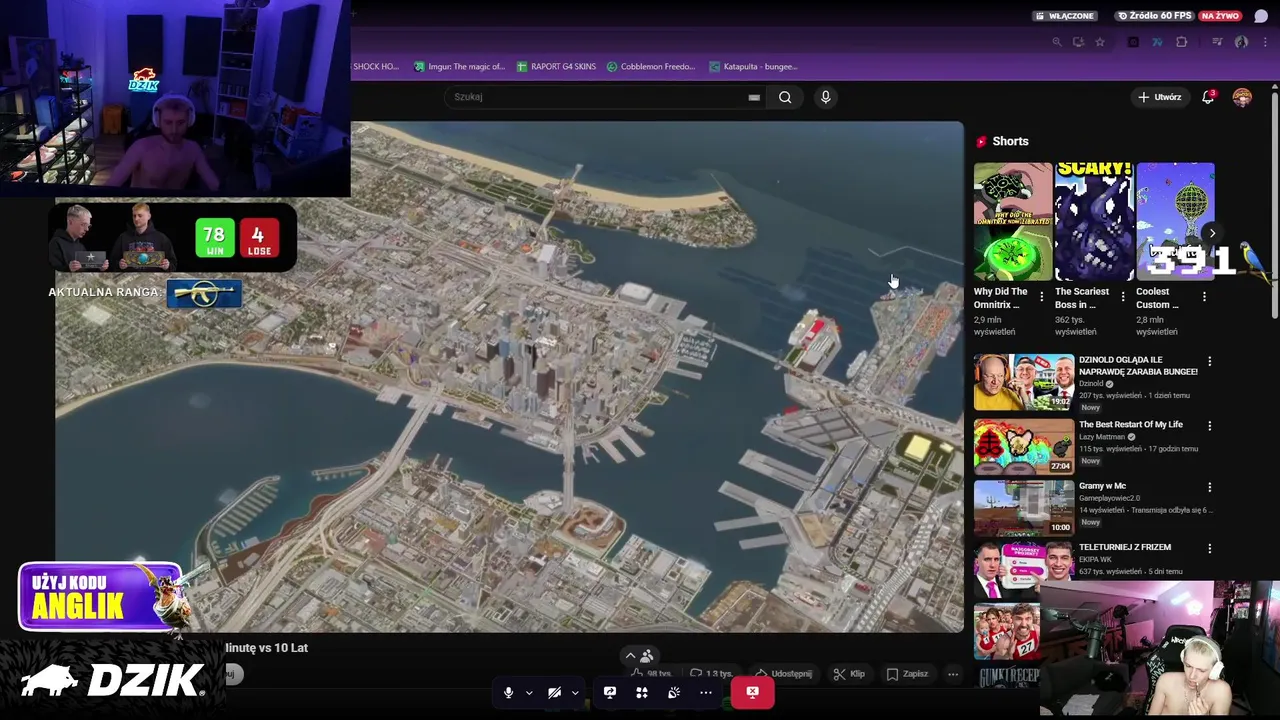Click the Shorts section heading
1280x720 pixels.
1010,141
